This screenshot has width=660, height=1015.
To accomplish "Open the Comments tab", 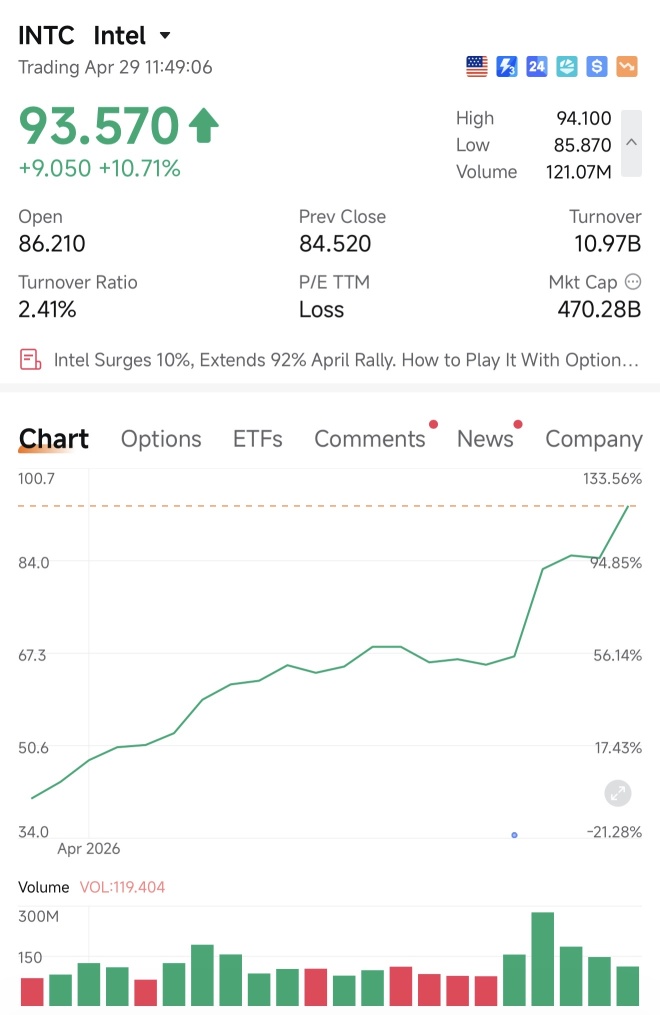I will point(370,439).
